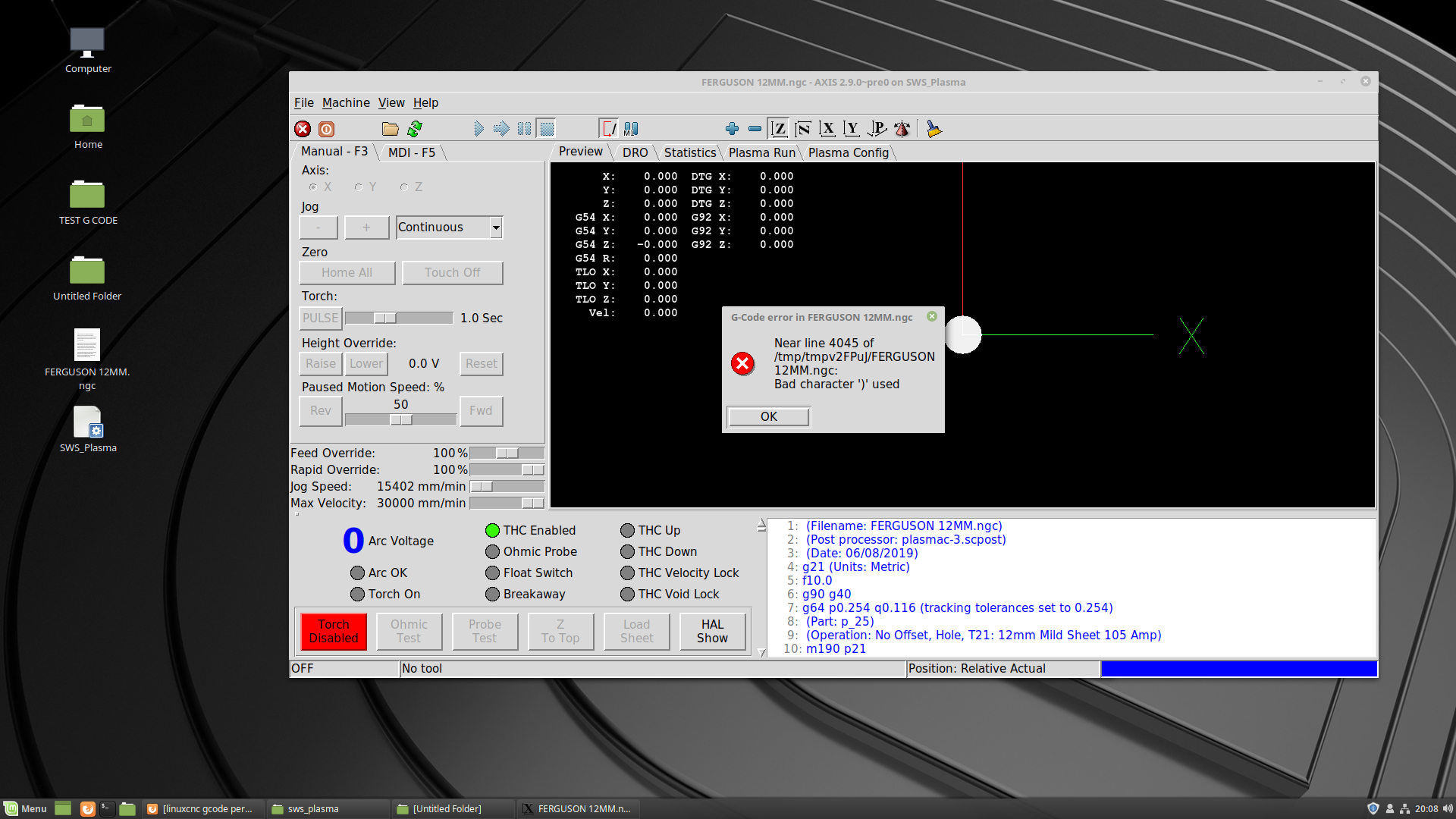Run the program with play icon
Screen dimensions: 1456x819
click(479, 129)
